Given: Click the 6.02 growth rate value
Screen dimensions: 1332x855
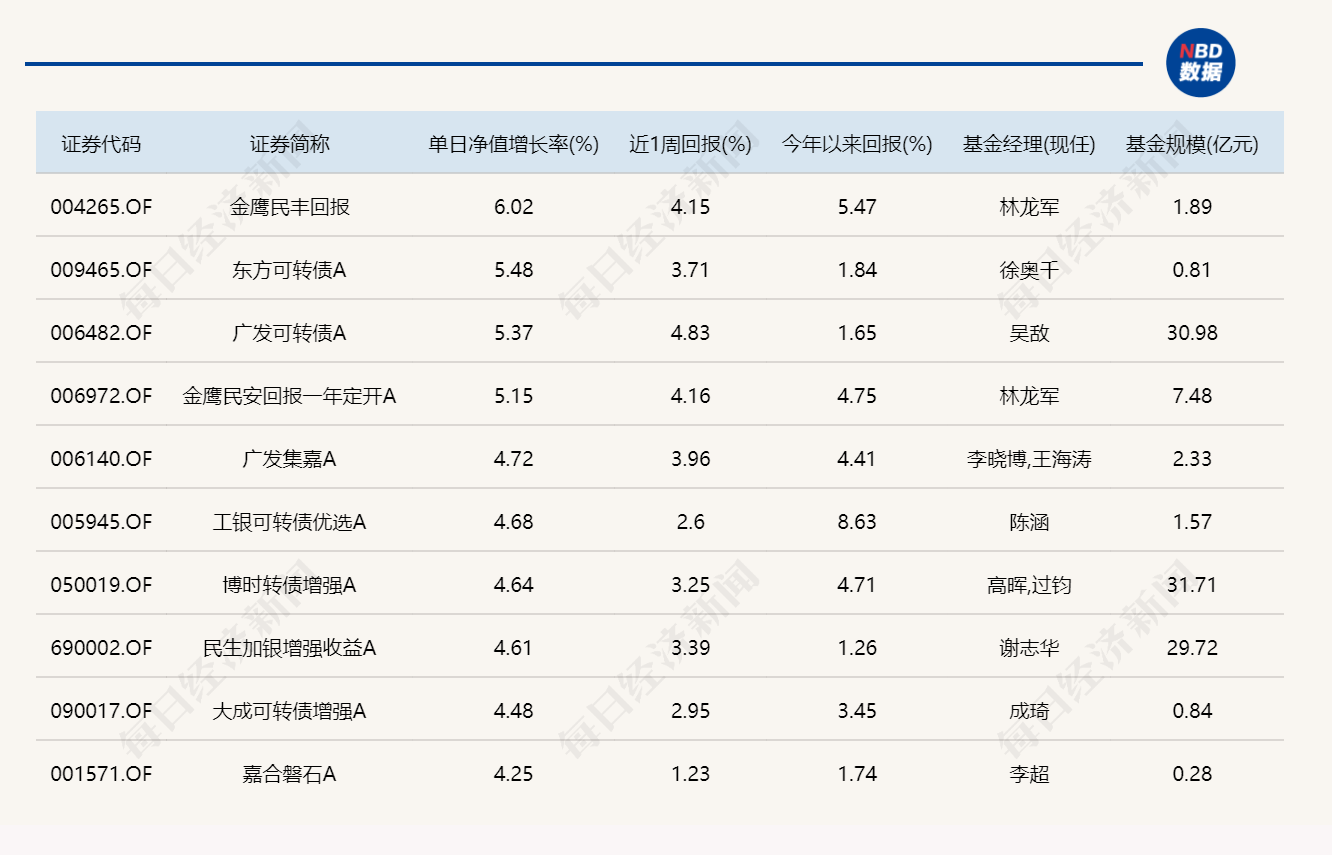Looking at the screenshot, I should point(512,207).
